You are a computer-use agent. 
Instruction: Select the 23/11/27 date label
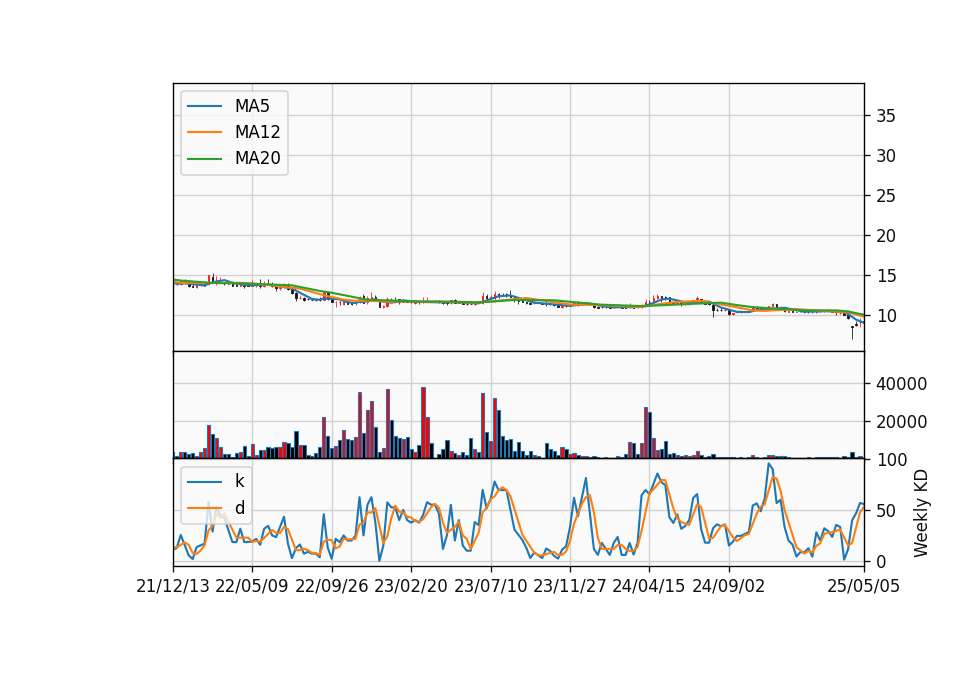point(570,586)
